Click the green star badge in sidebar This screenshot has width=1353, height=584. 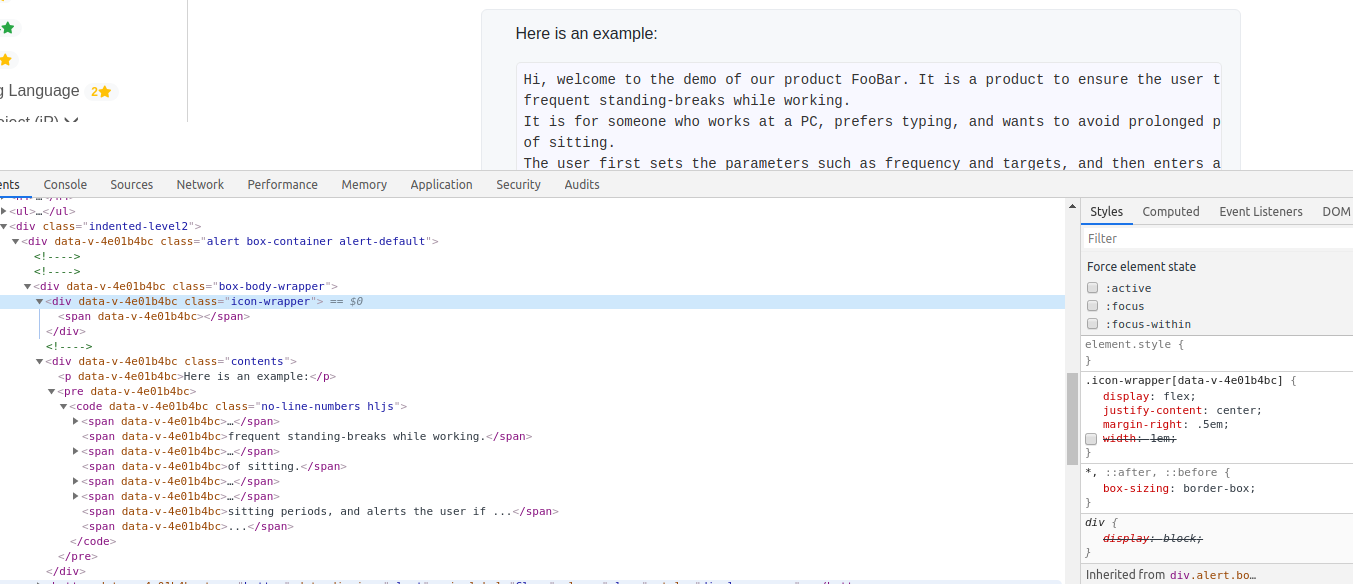pos(8,28)
